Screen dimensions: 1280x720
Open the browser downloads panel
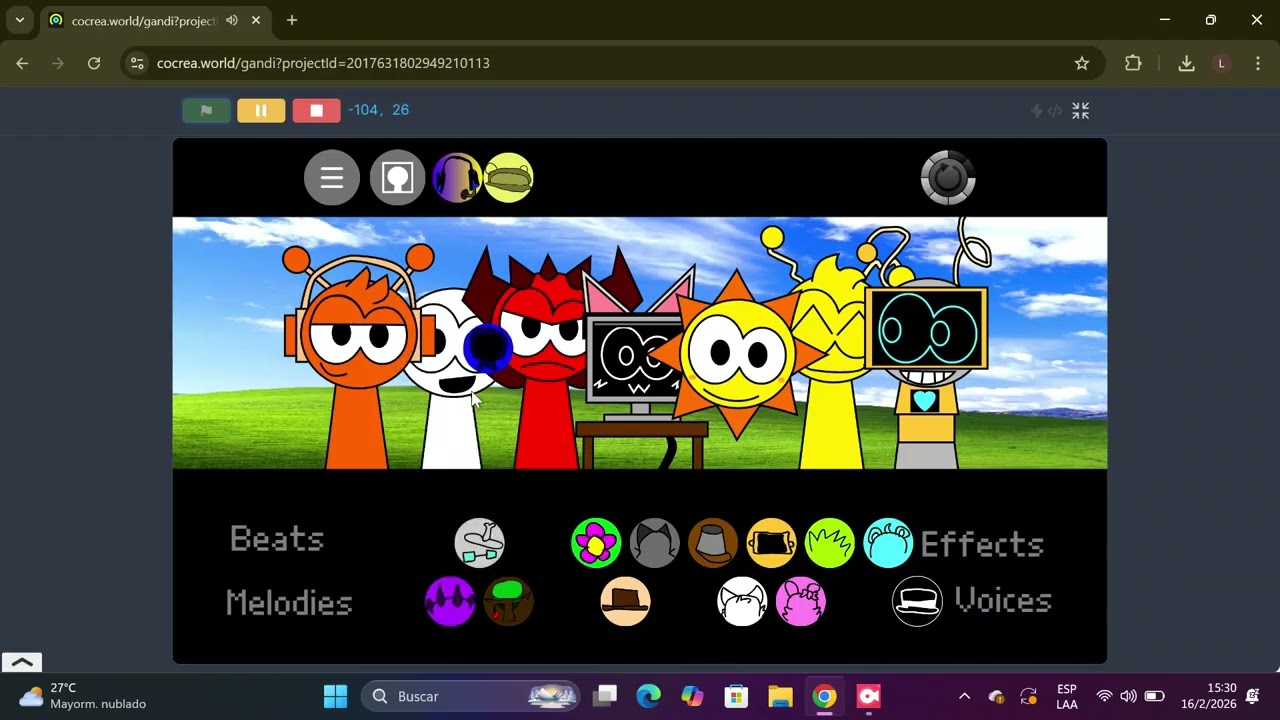[x=1186, y=63]
